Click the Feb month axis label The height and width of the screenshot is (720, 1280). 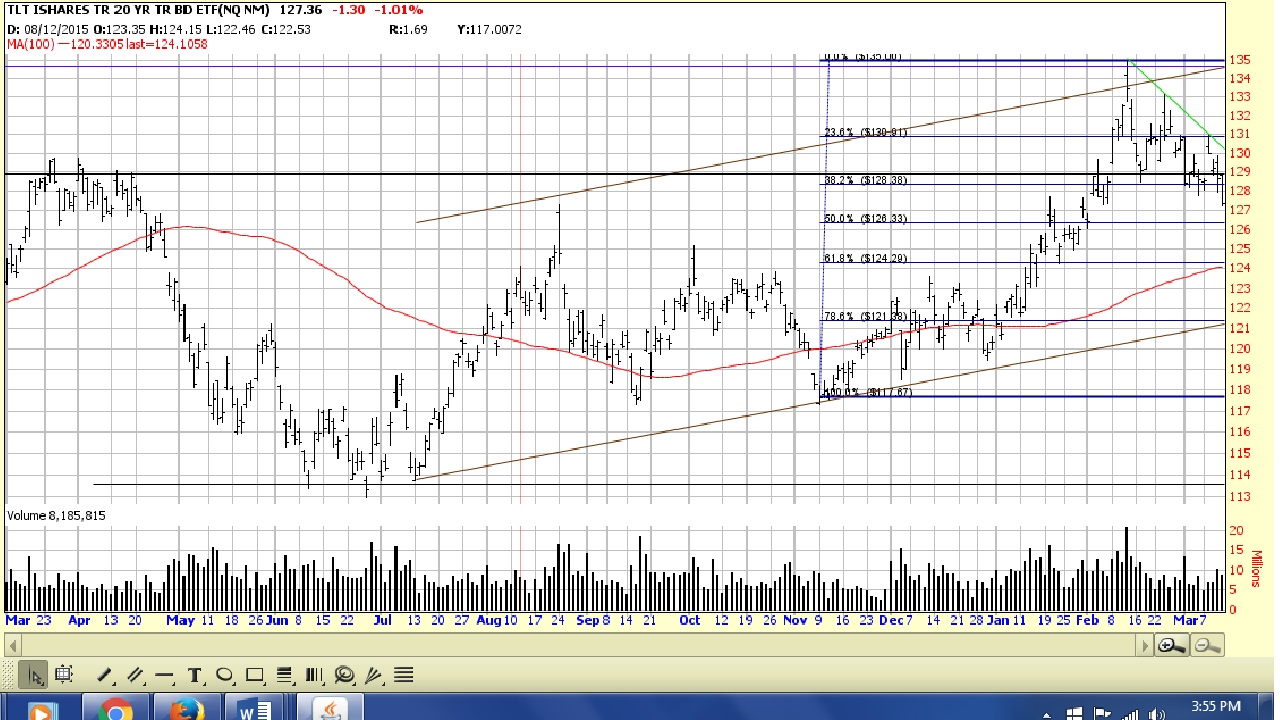click(x=1088, y=620)
